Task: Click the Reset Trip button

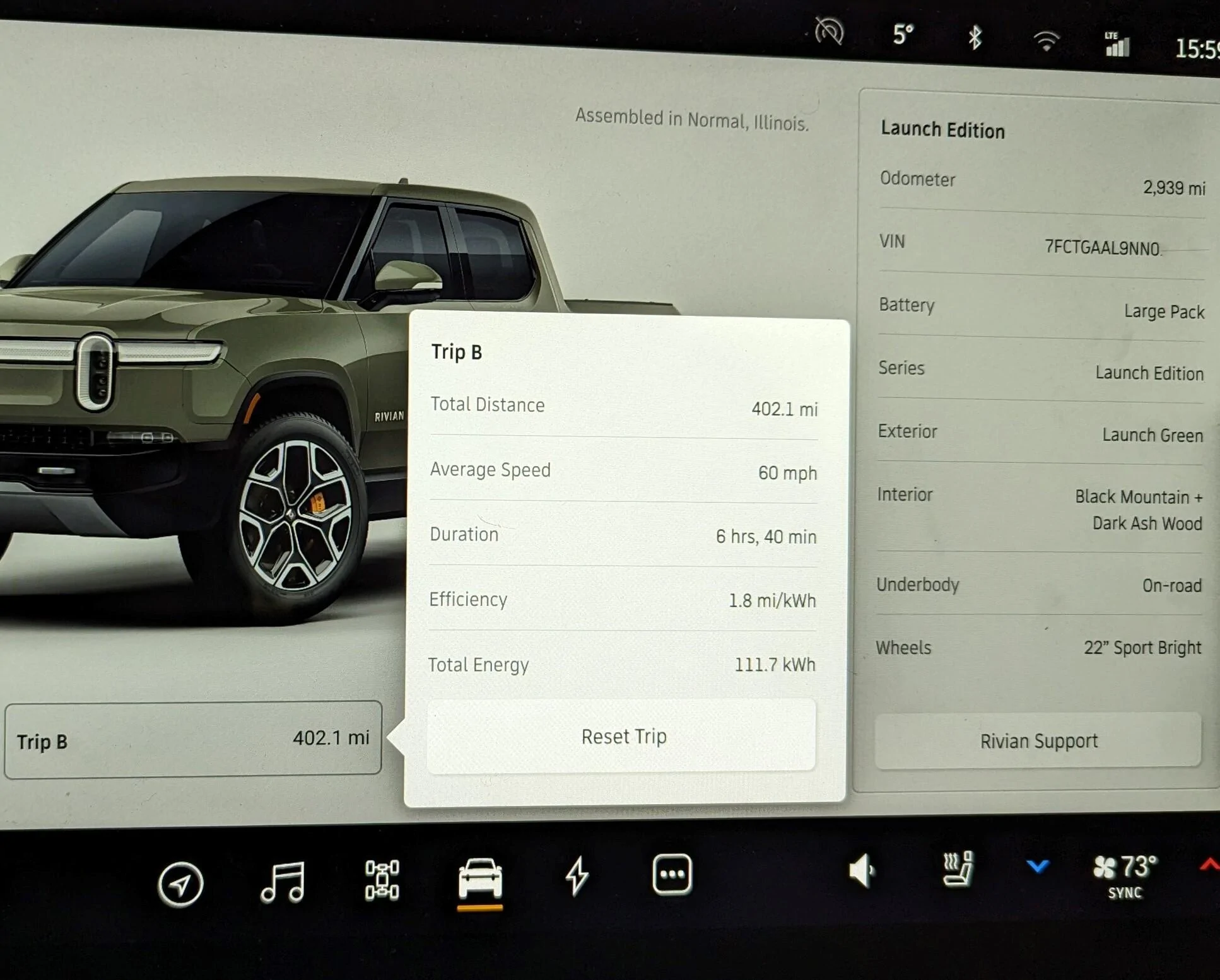Action: point(622,736)
